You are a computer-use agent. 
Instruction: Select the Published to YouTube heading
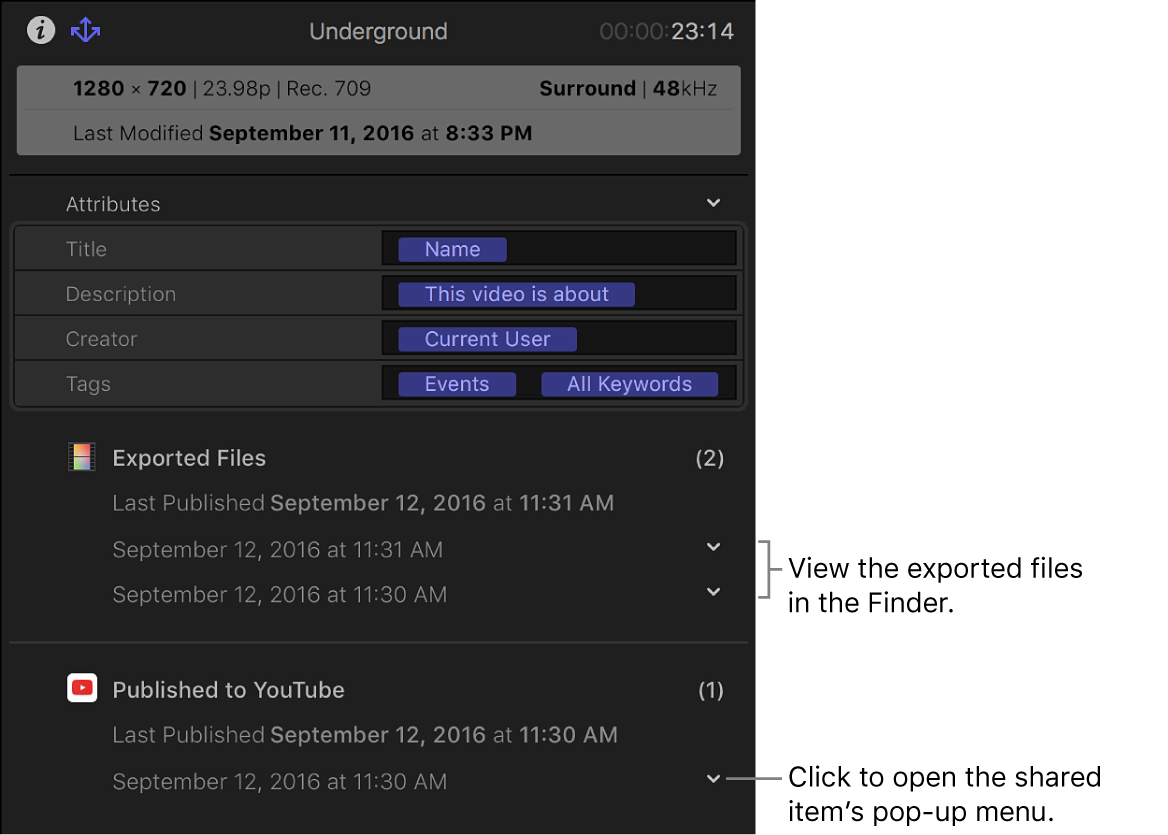[228, 690]
